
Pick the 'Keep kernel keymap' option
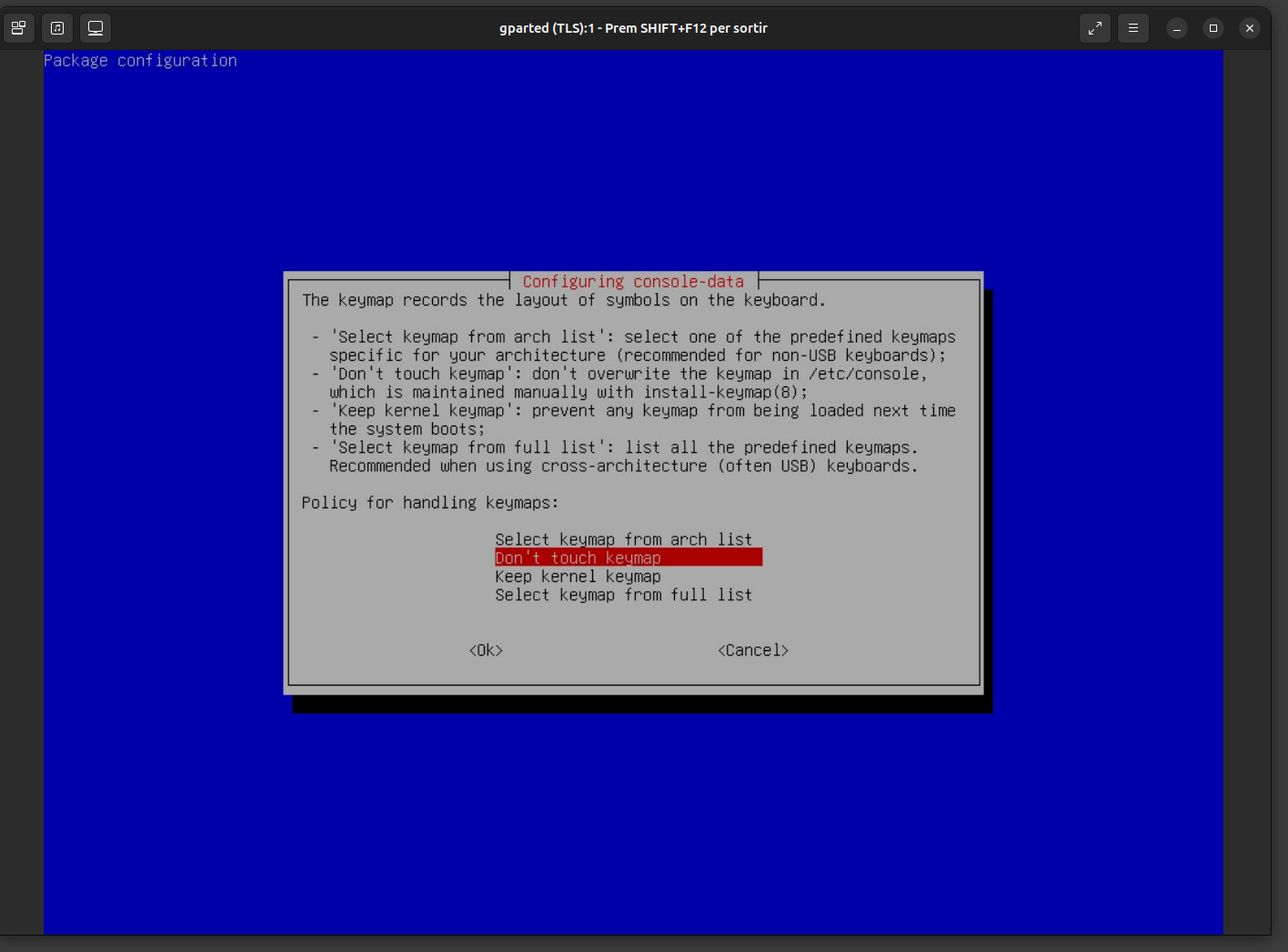point(578,576)
